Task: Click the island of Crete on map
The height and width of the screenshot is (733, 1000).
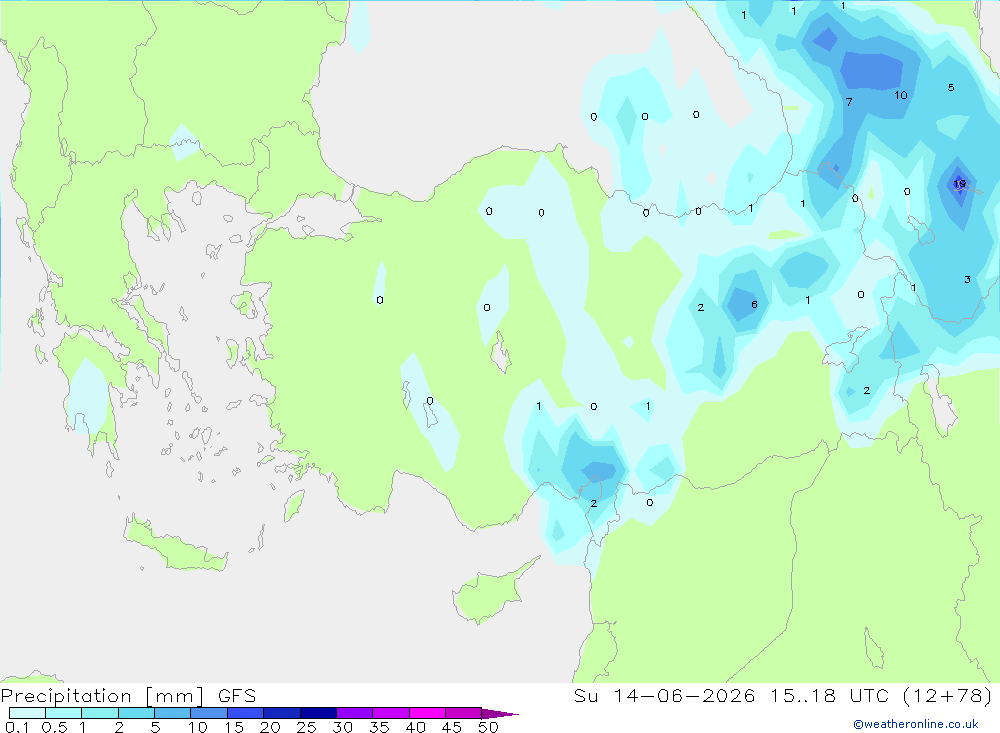Action: click(176, 545)
